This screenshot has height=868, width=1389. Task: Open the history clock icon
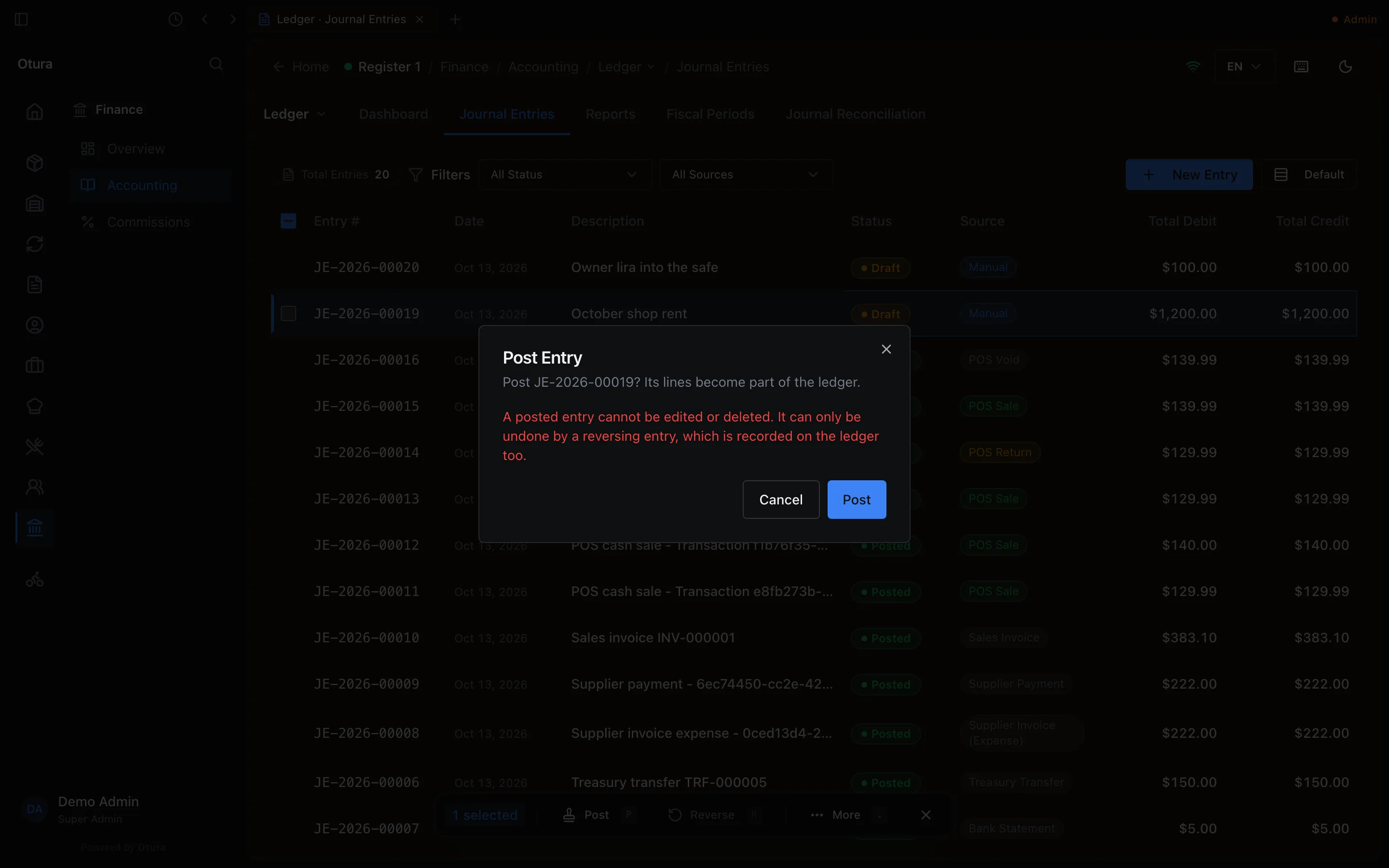(x=176, y=19)
